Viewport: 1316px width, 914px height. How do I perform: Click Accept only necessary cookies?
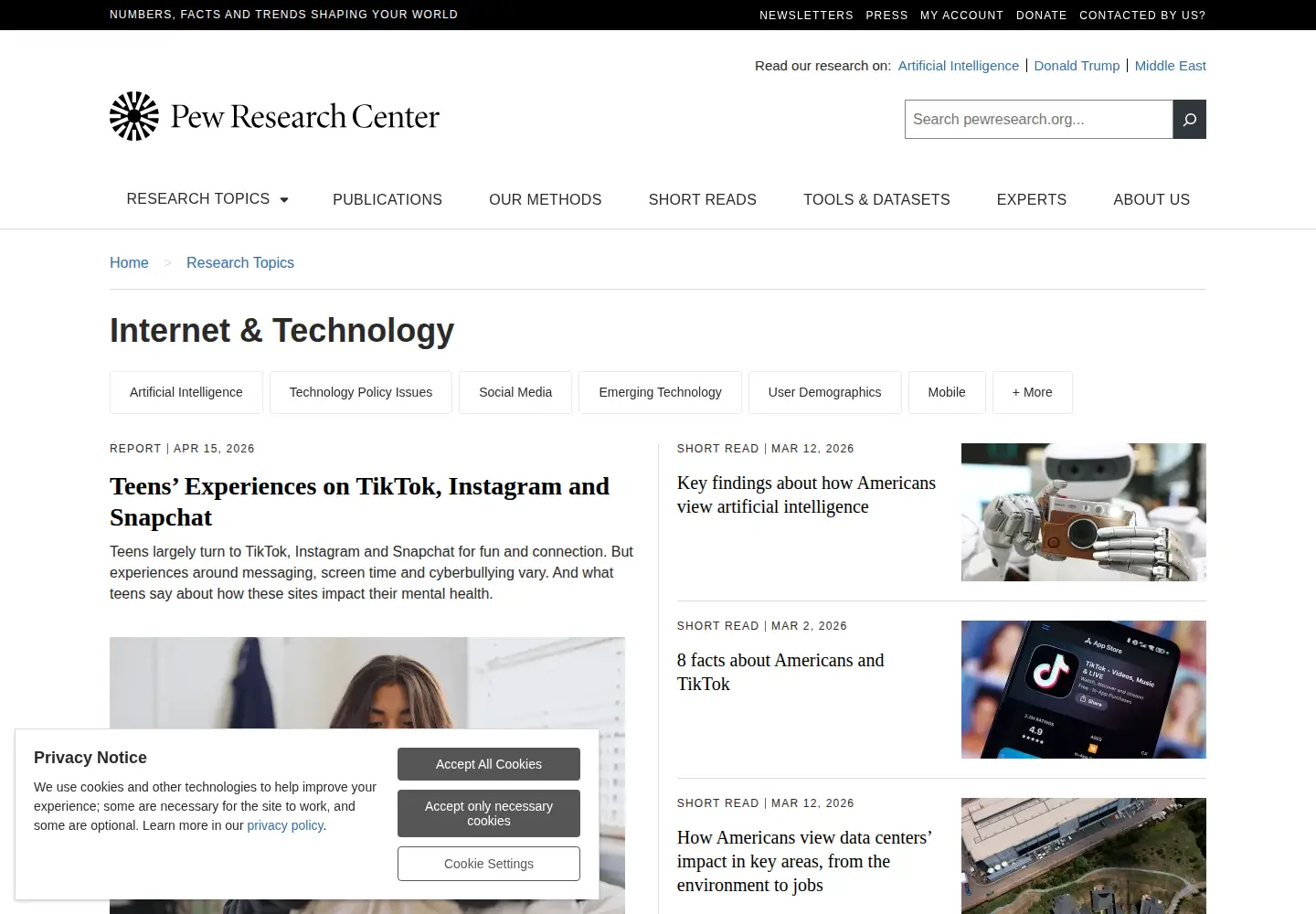coord(489,813)
